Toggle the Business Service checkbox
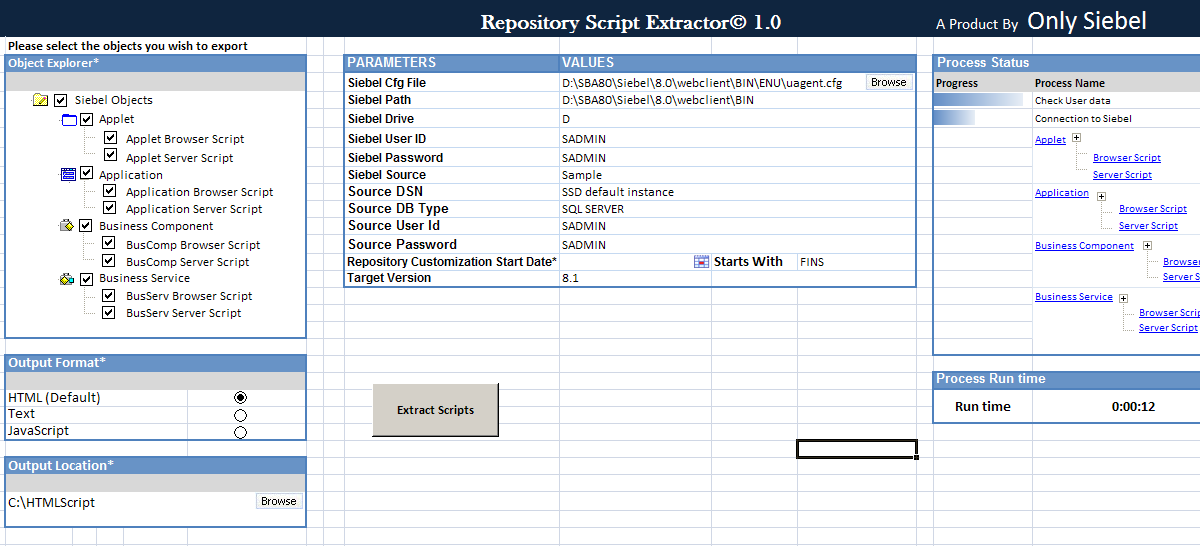 coord(87,278)
